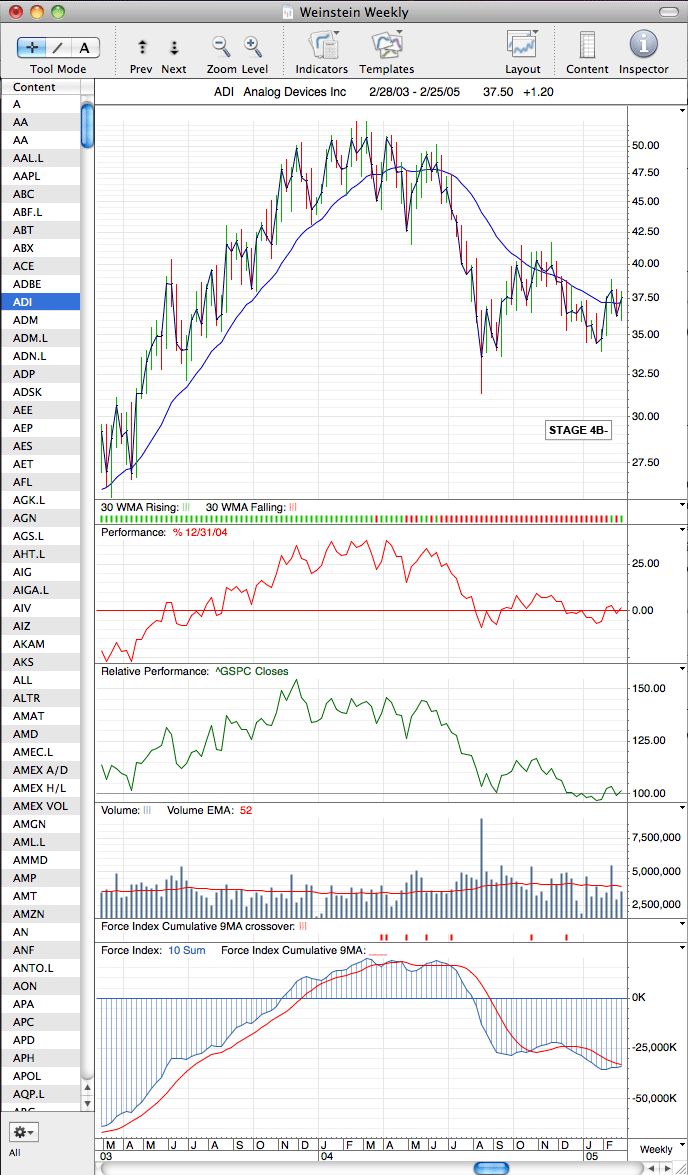Screen dimensions: 688x1175
Task: Select AFL in the symbol list
Action: pyautogui.click(x=39, y=482)
